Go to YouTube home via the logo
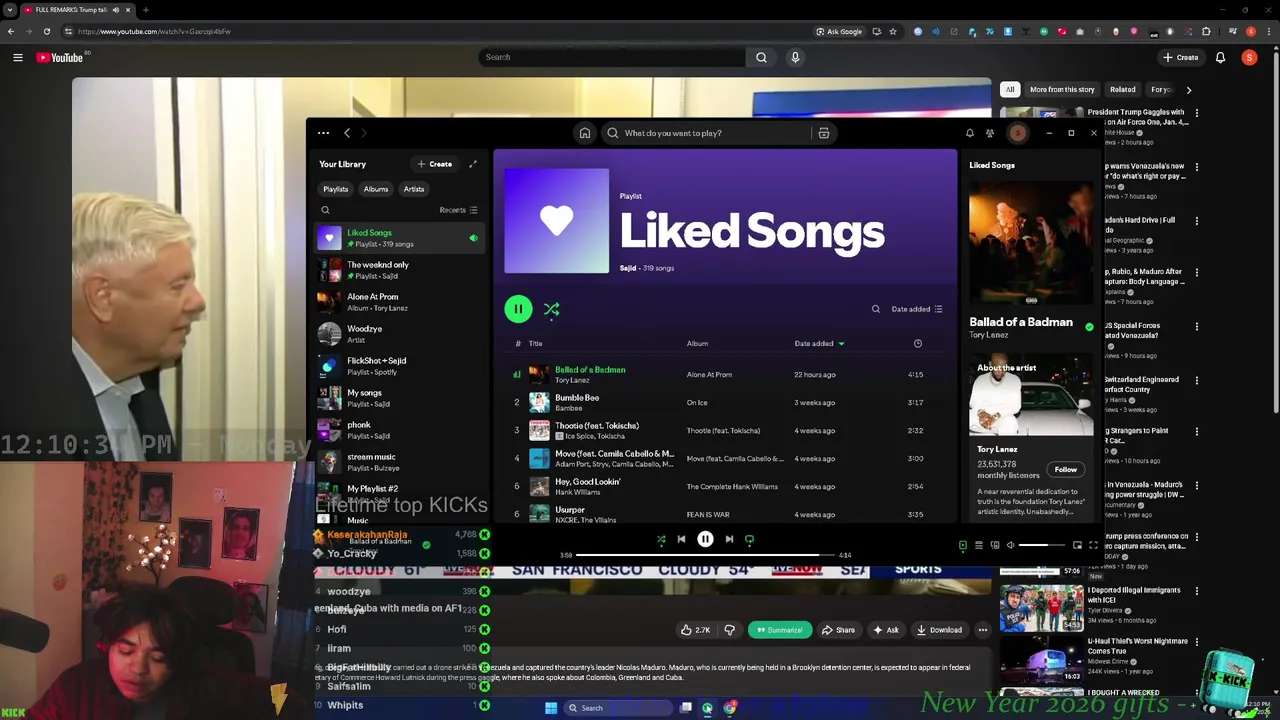 pos(61,57)
